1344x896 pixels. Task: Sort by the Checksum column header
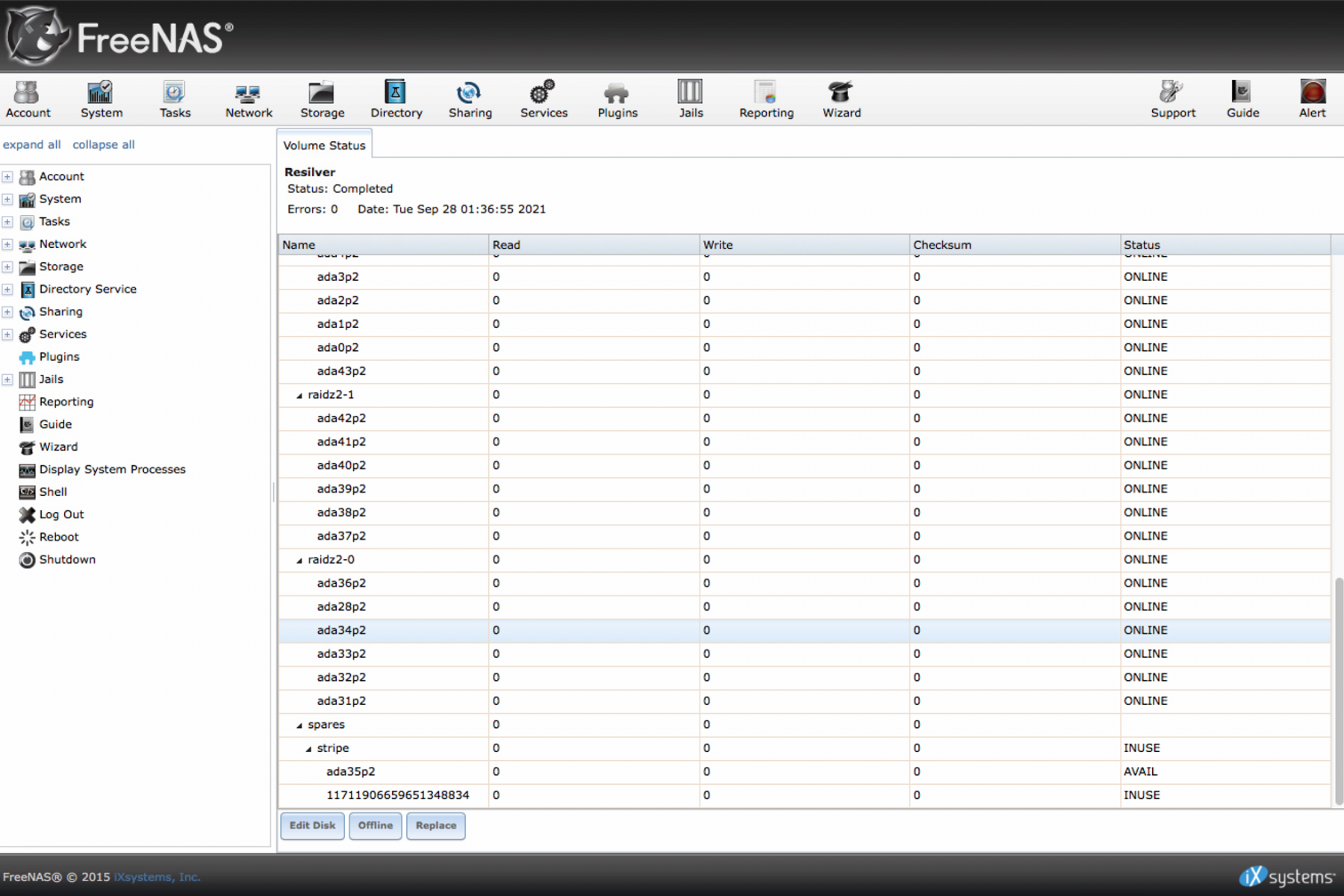coord(1015,245)
